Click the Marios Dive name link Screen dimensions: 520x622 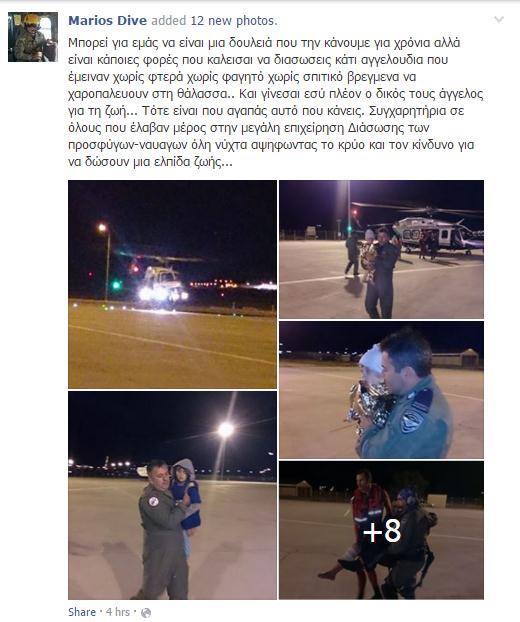[107, 21]
